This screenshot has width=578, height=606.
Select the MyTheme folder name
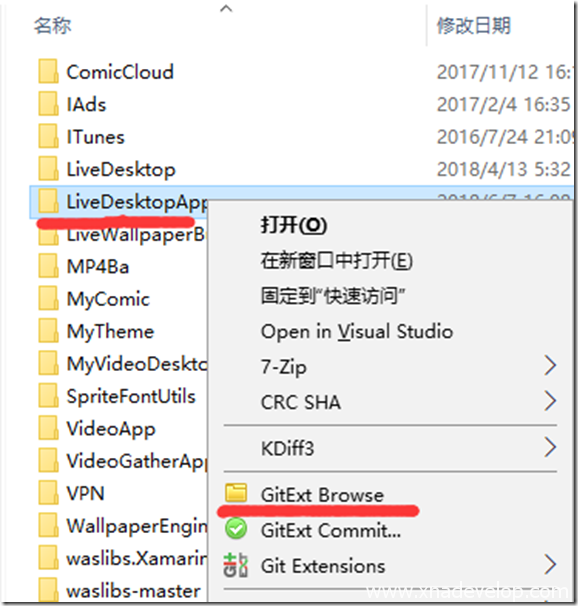110,332
